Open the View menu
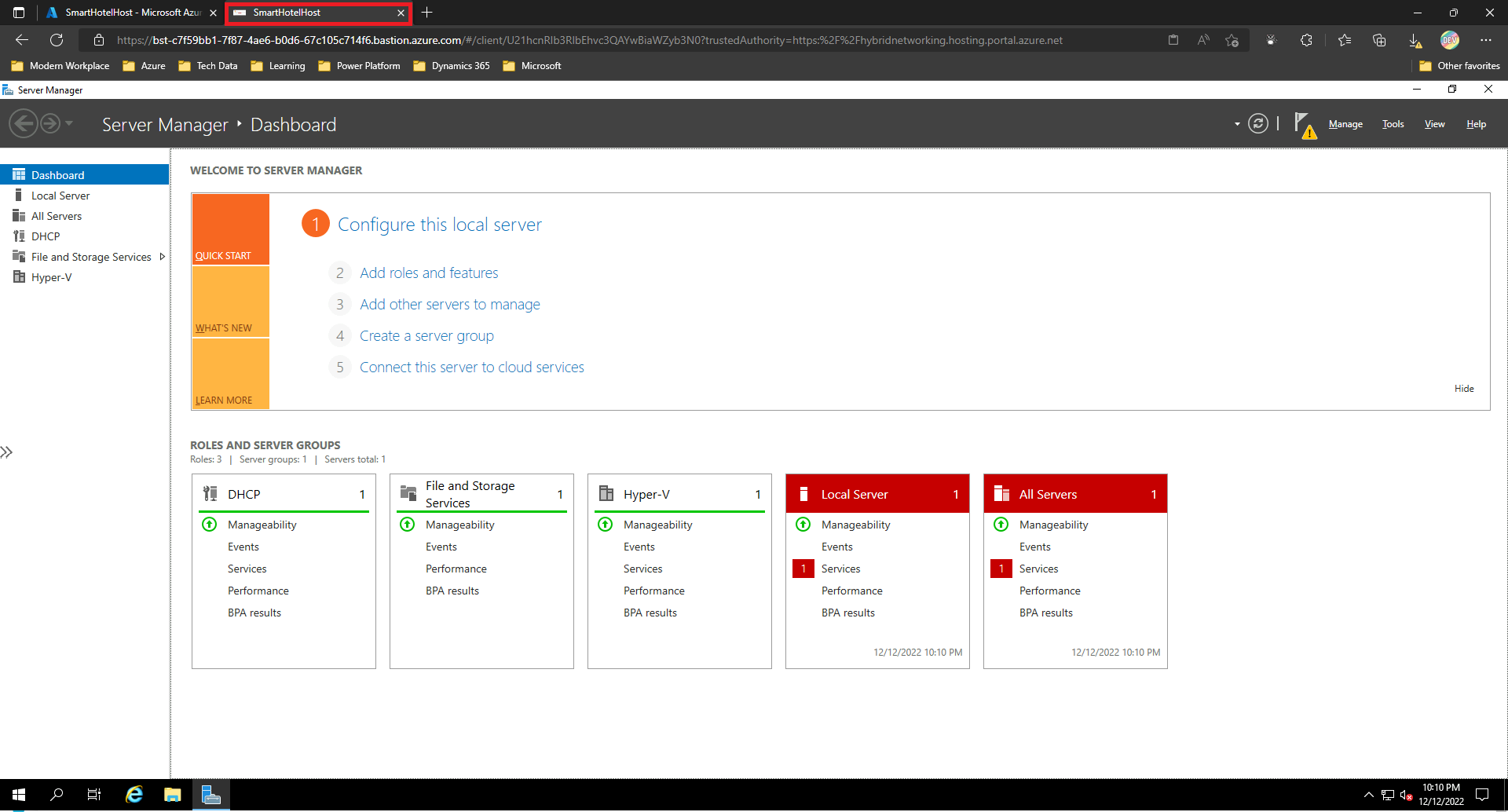 pos(1434,124)
